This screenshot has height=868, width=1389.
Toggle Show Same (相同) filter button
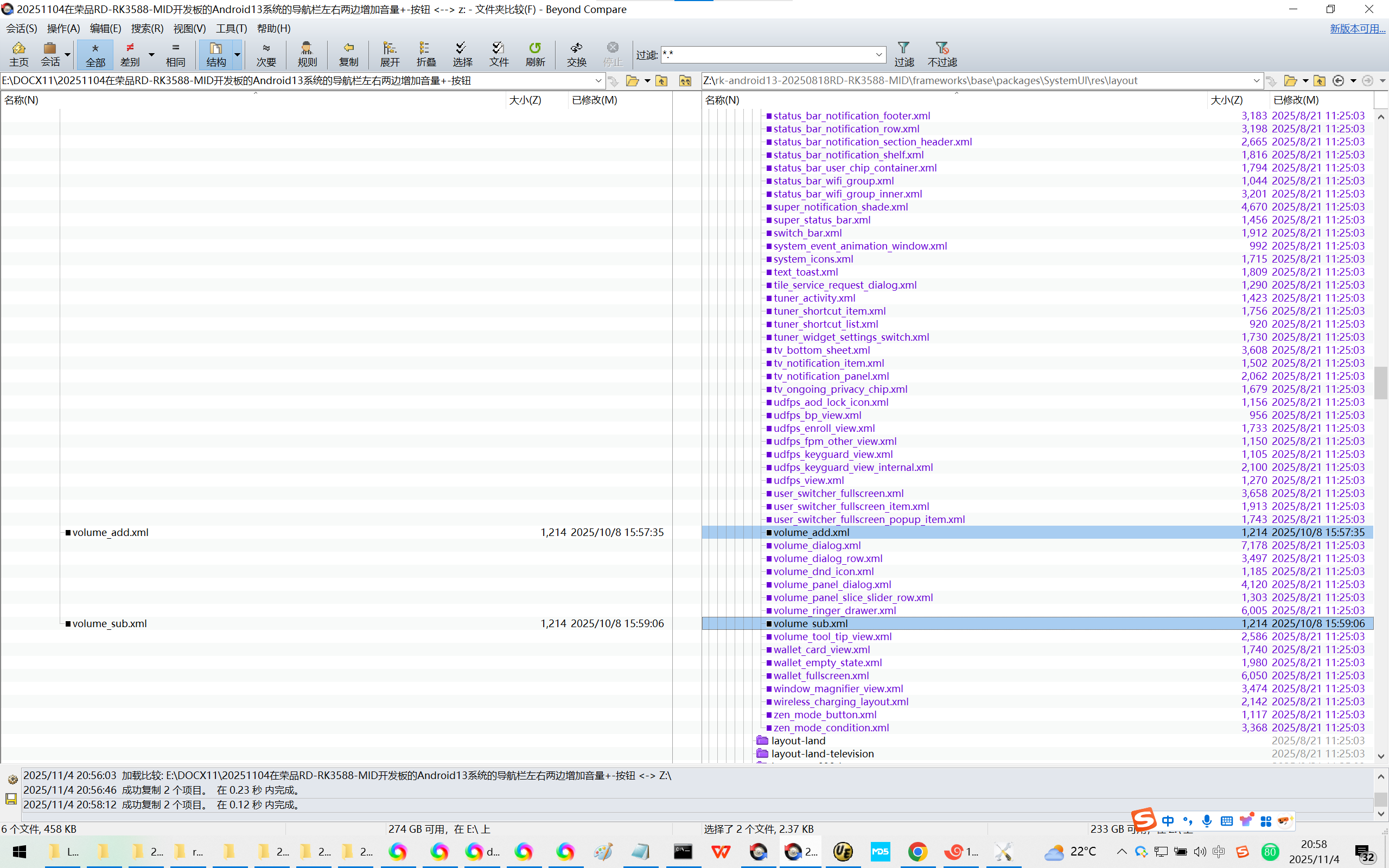click(x=175, y=54)
